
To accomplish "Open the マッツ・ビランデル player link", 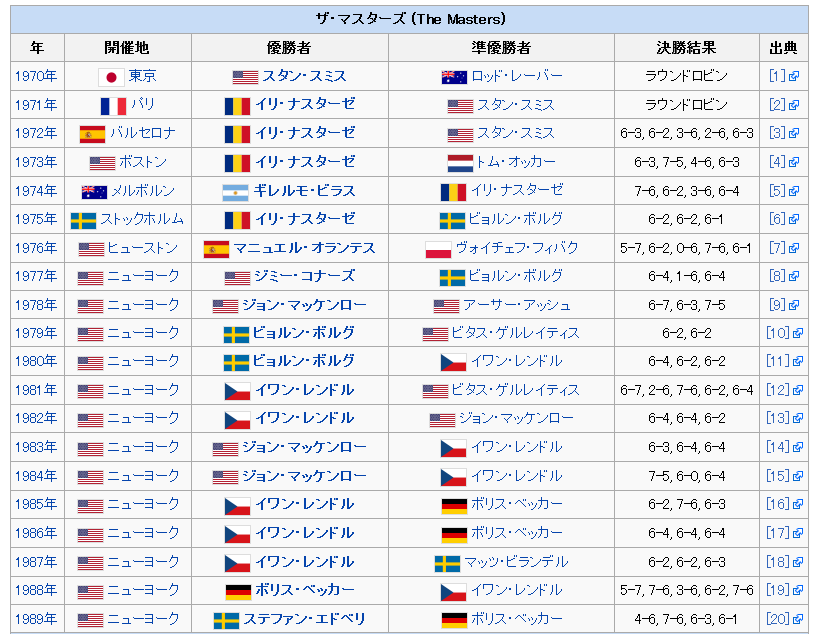I will click(516, 563).
